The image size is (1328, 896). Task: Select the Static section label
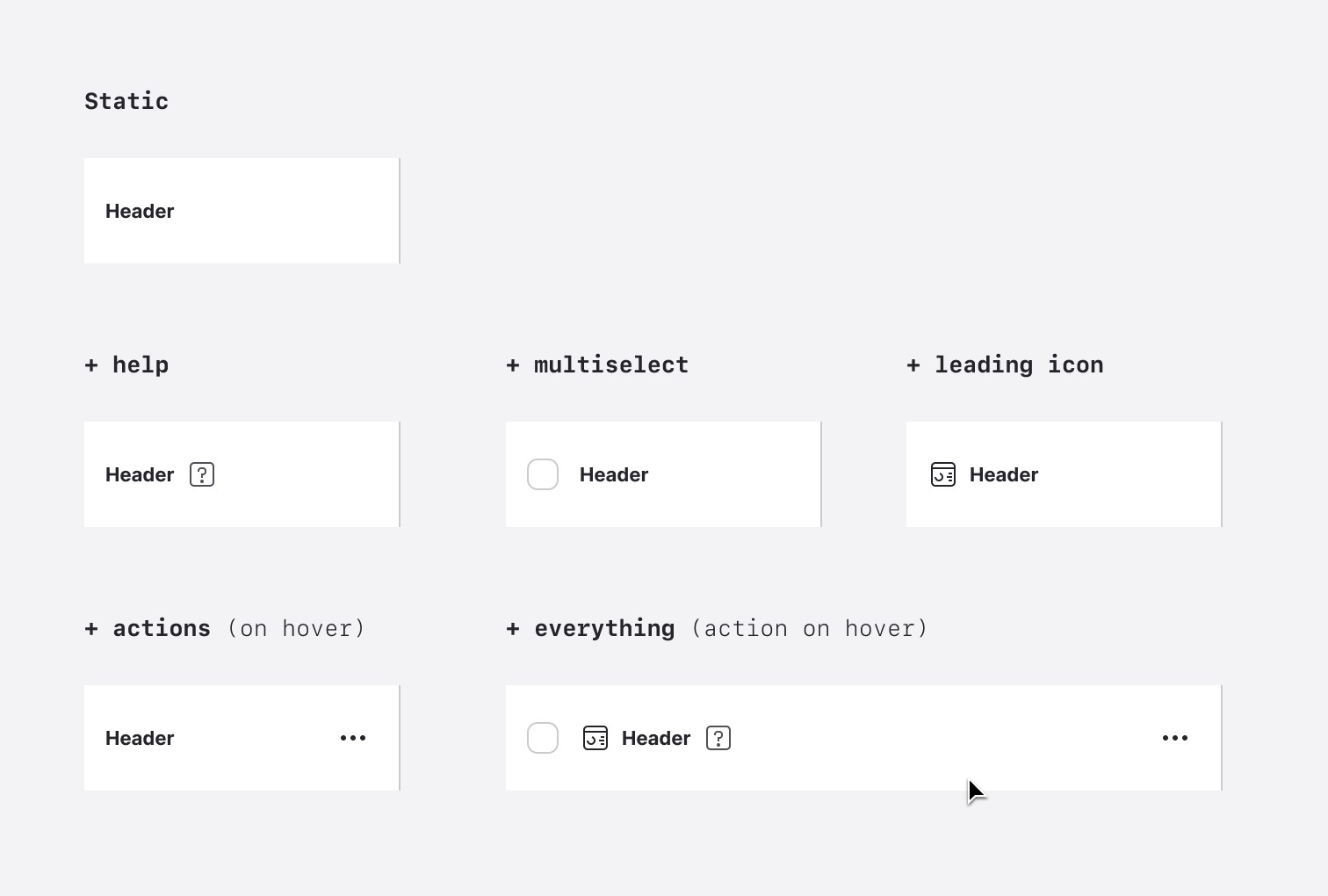pyautogui.click(x=126, y=100)
